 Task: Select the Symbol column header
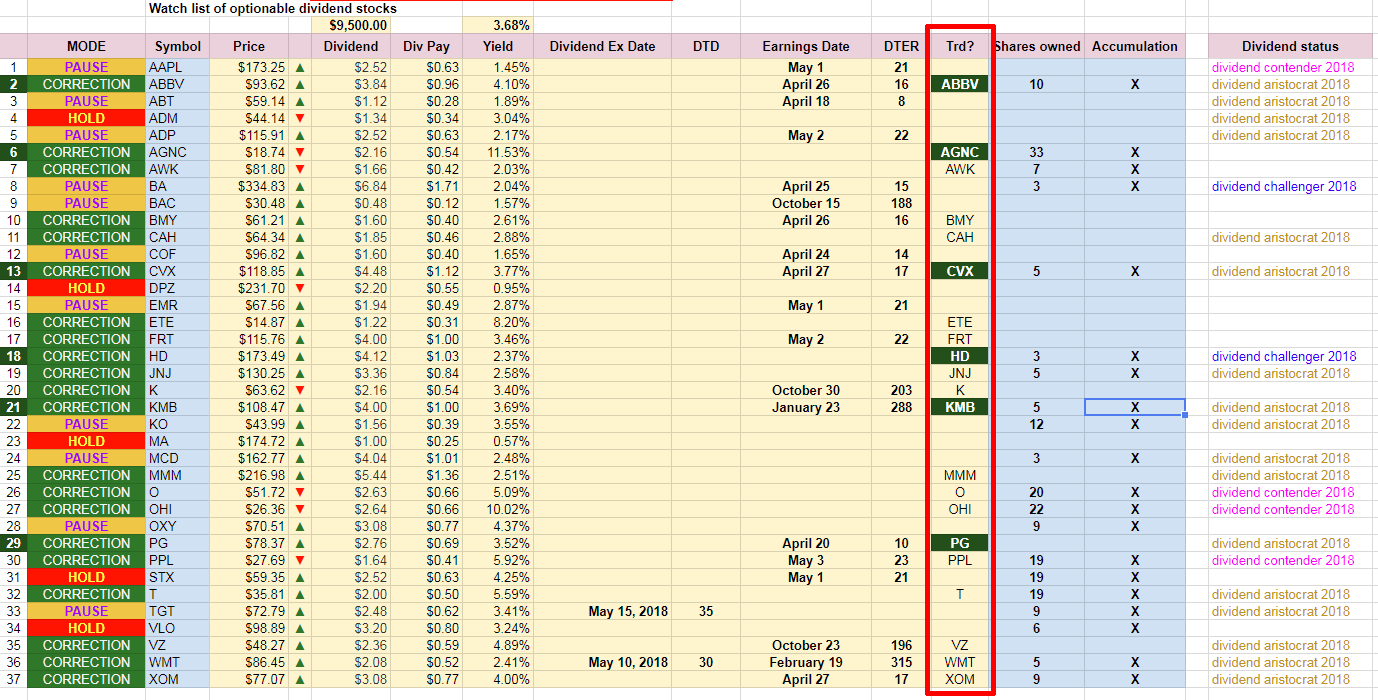pos(178,46)
